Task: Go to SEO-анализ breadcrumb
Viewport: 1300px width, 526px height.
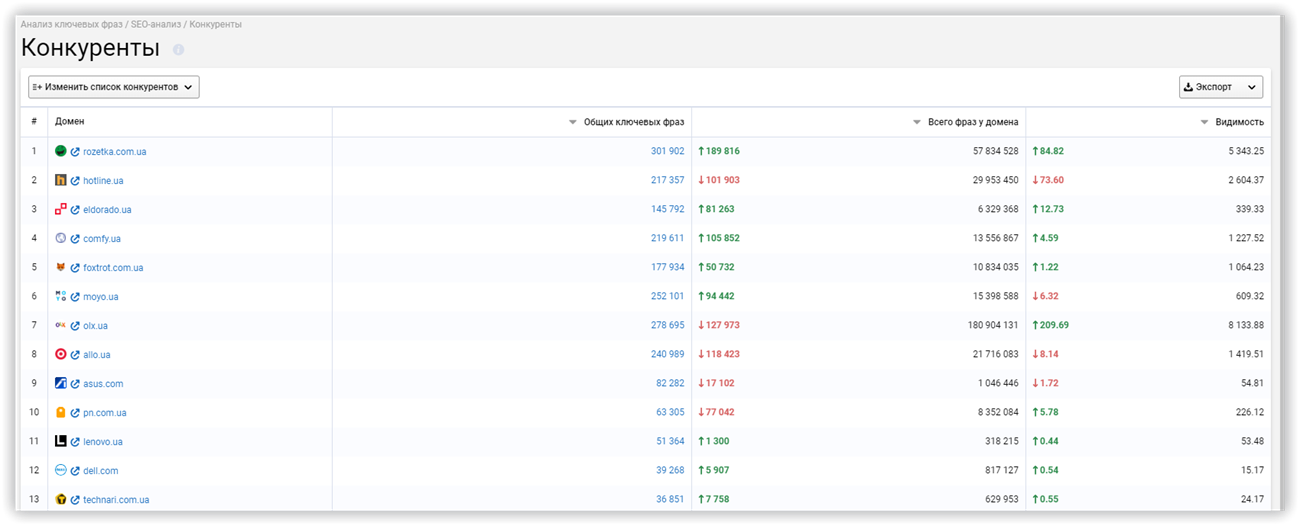Action: (x=156, y=23)
